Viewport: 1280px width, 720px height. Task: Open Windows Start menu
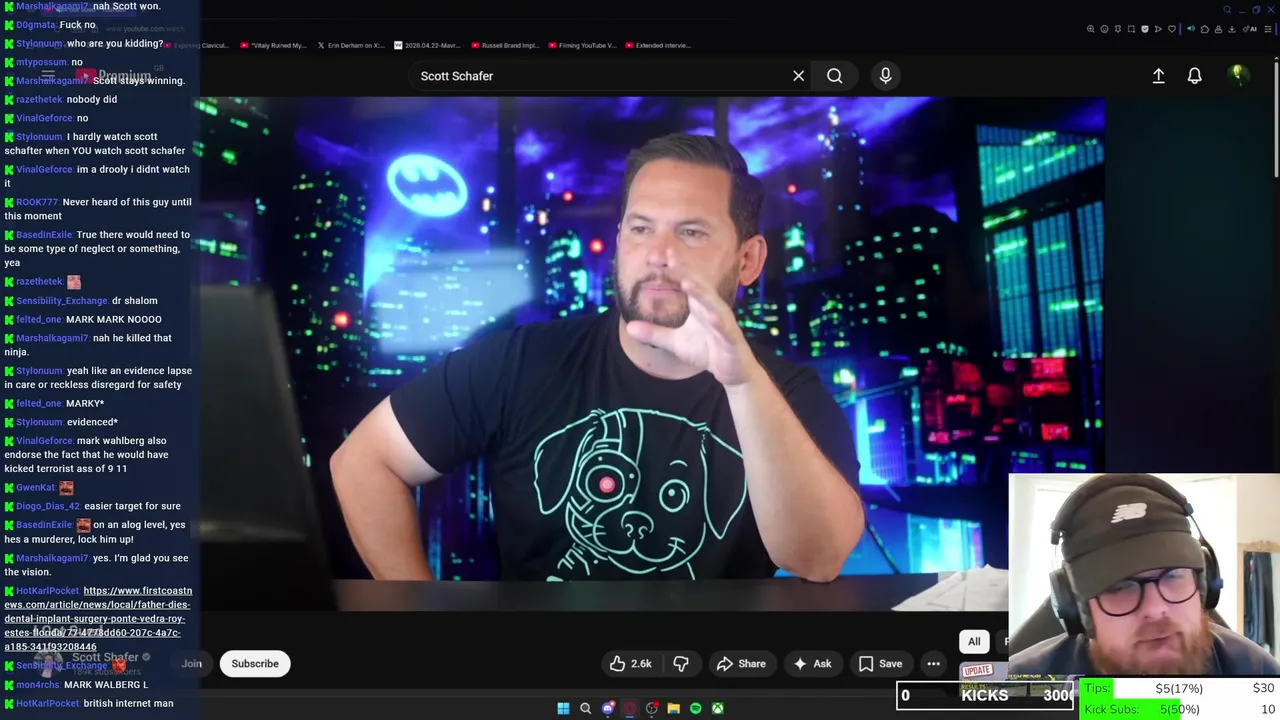click(x=563, y=709)
